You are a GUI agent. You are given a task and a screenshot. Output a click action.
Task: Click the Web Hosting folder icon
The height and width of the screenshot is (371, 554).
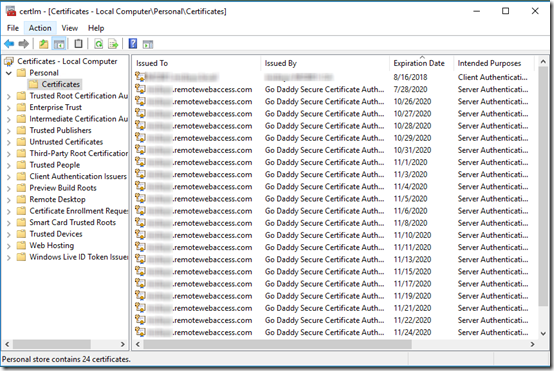click(x=22, y=245)
